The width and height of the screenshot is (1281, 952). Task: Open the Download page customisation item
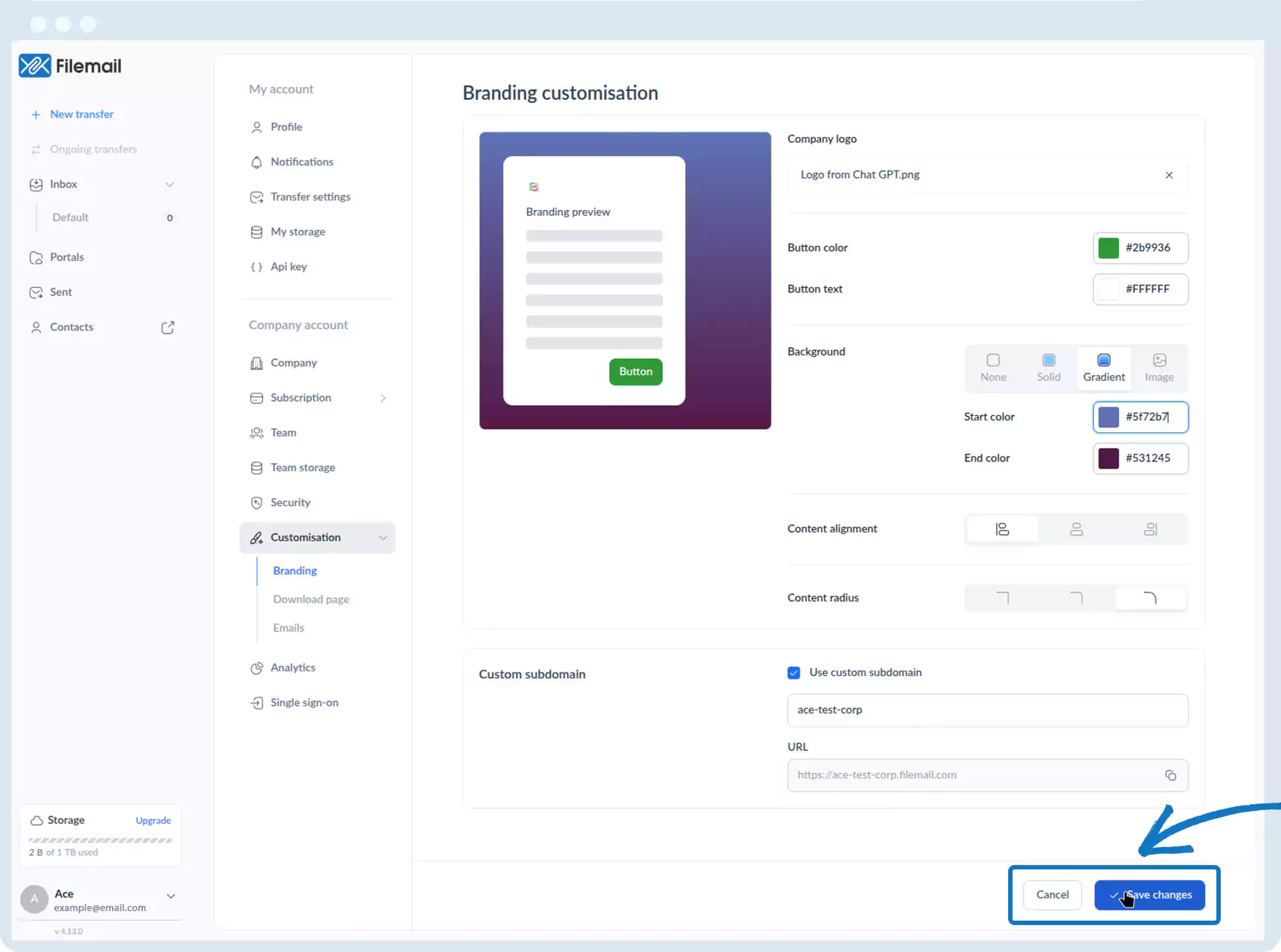point(311,599)
